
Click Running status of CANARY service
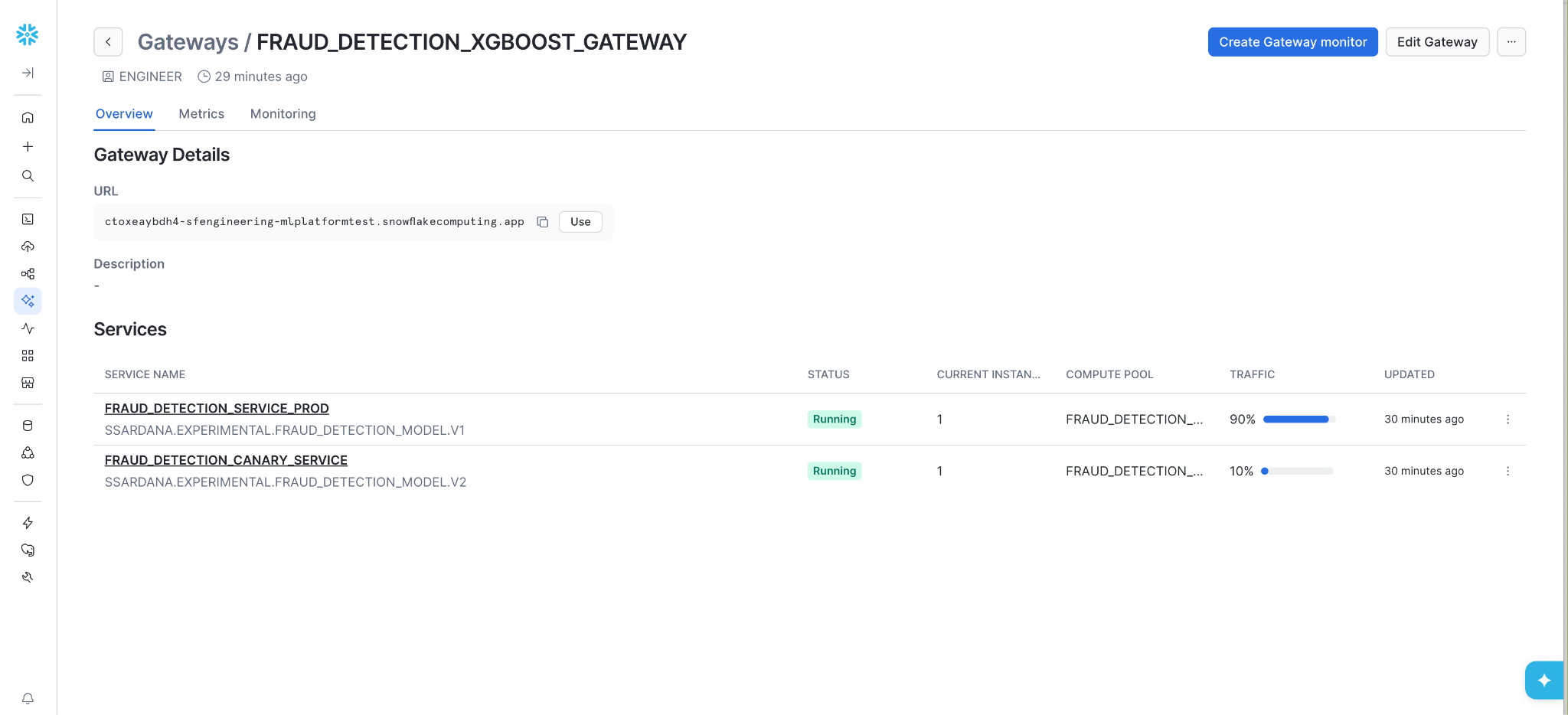(835, 471)
